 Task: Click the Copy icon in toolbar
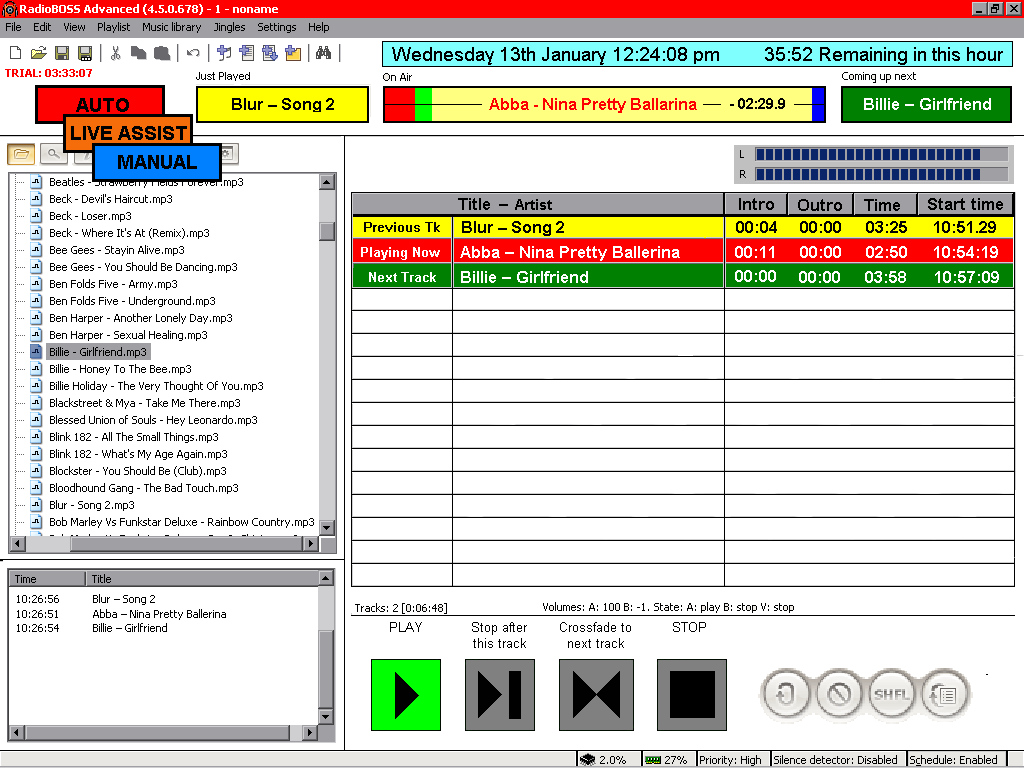pyautogui.click(x=138, y=53)
